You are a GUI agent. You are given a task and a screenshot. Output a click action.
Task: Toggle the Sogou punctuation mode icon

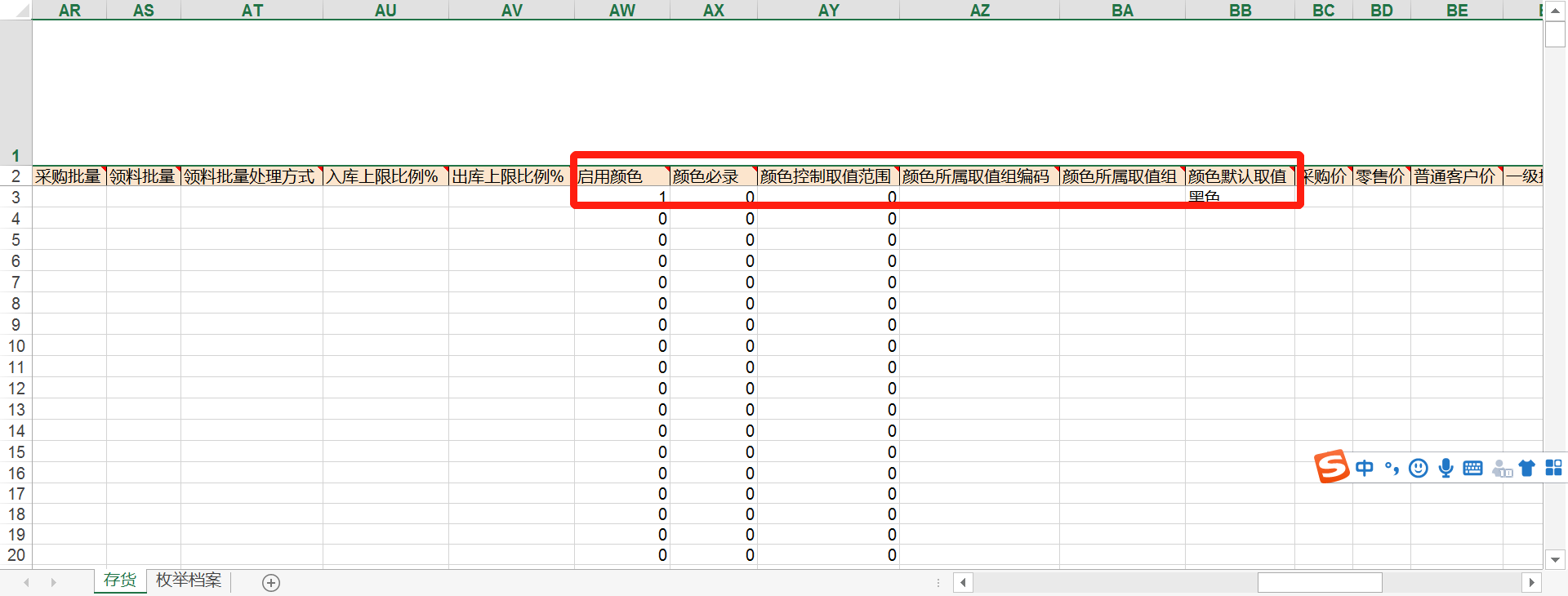[x=1392, y=468]
